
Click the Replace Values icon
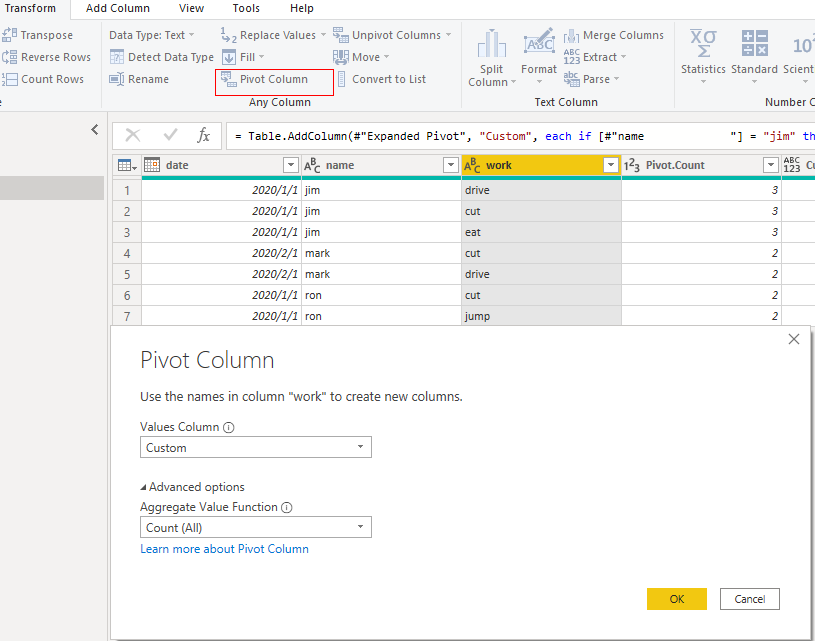pyautogui.click(x=229, y=35)
